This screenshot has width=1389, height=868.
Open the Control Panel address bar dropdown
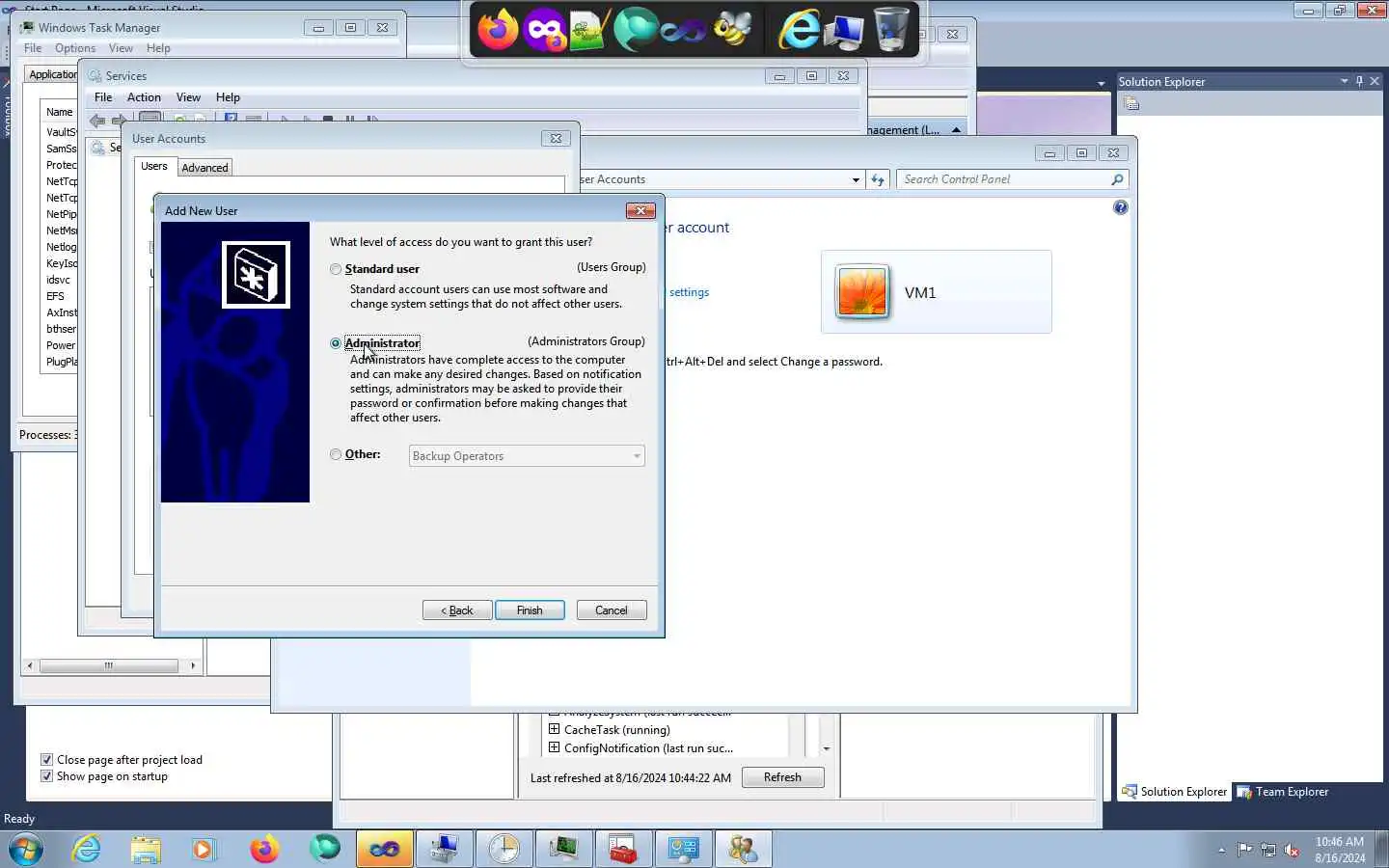[856, 179]
